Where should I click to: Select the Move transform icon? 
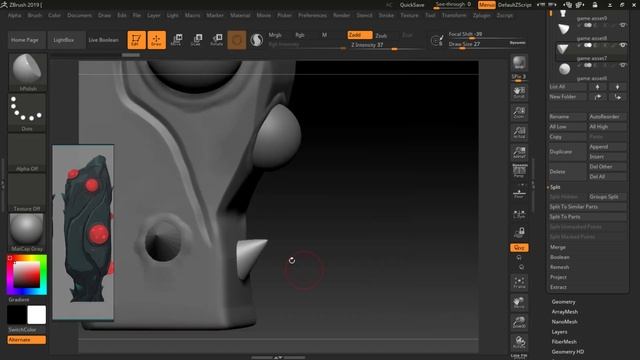pos(176,40)
